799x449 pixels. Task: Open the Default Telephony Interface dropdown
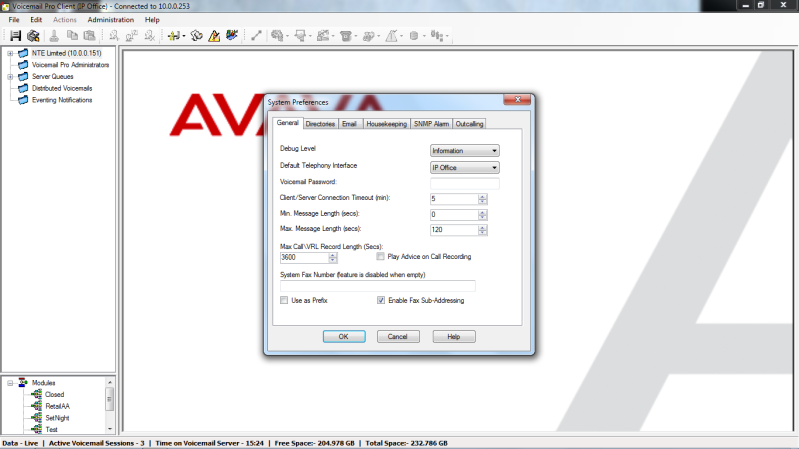pyautogui.click(x=465, y=168)
